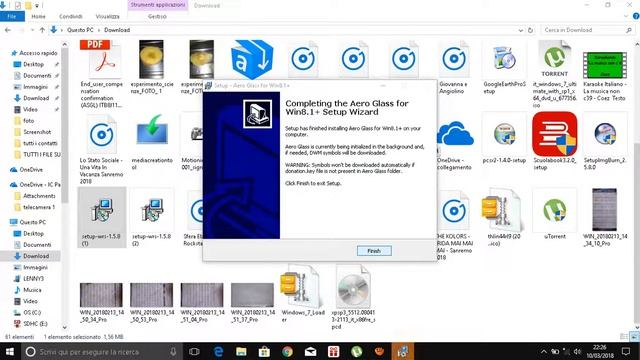Image resolution: width=640 pixels, height=360 pixels.
Task: Select Lo Stato Sociale audio file
Action: pyautogui.click(x=101, y=149)
